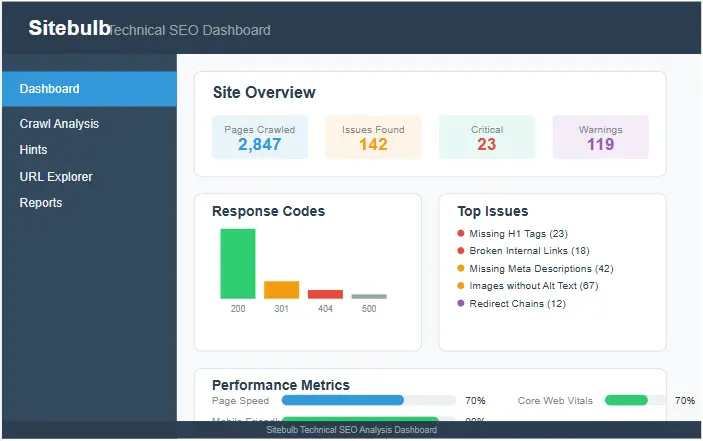Open the Reports page
703x441 pixels.
(x=41, y=203)
